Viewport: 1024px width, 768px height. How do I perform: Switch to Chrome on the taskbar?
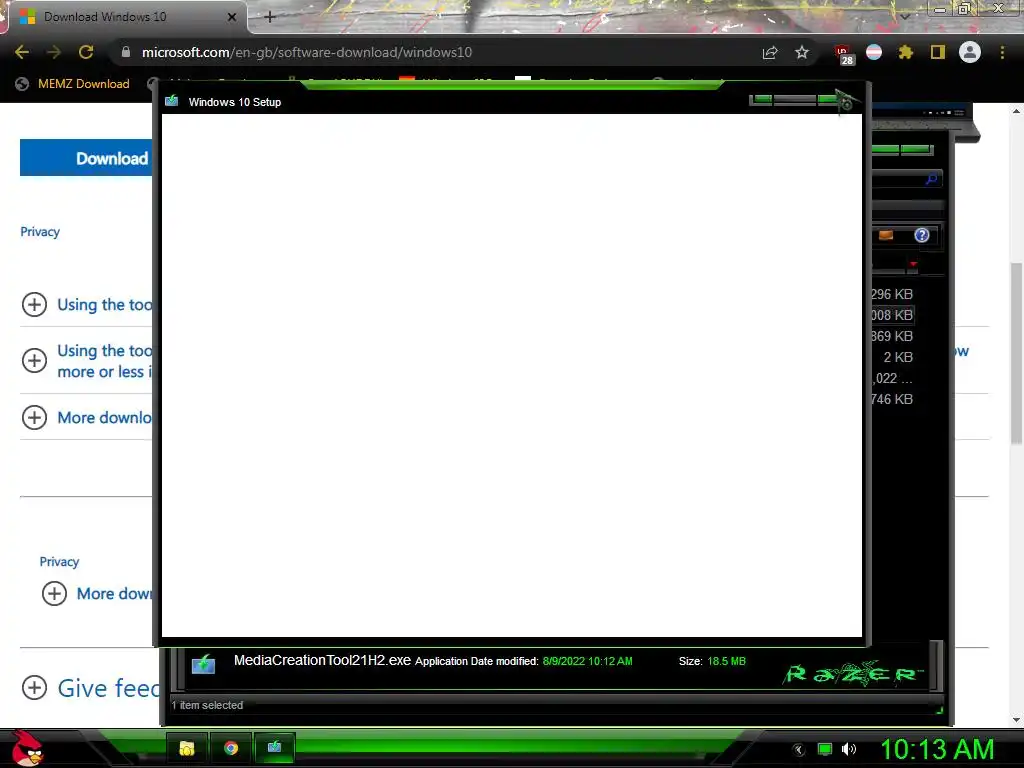[x=231, y=748]
